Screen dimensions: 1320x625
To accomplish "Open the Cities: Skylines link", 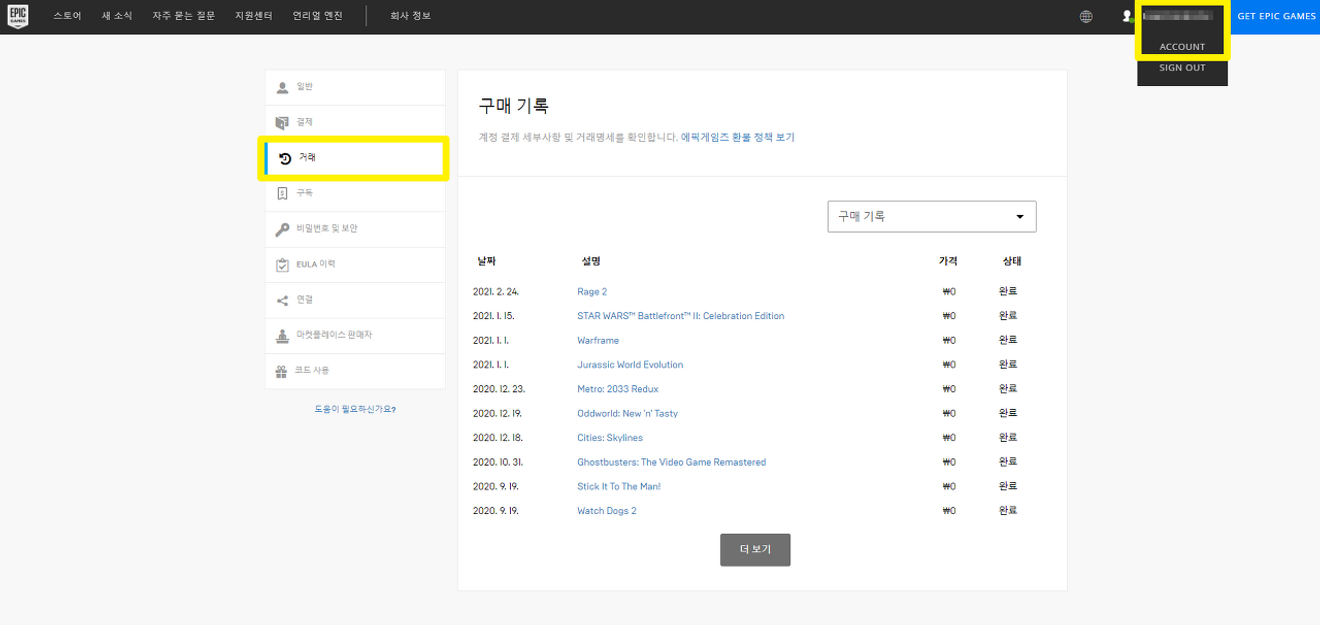I will point(610,438).
